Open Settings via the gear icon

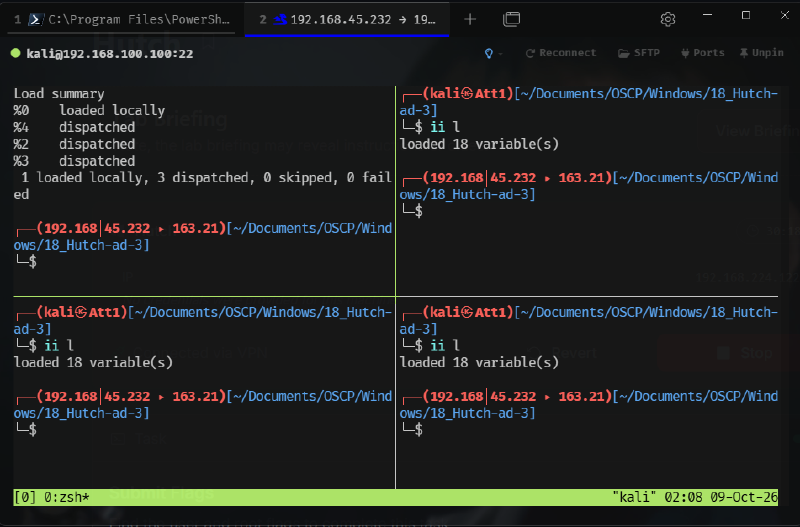(667, 19)
